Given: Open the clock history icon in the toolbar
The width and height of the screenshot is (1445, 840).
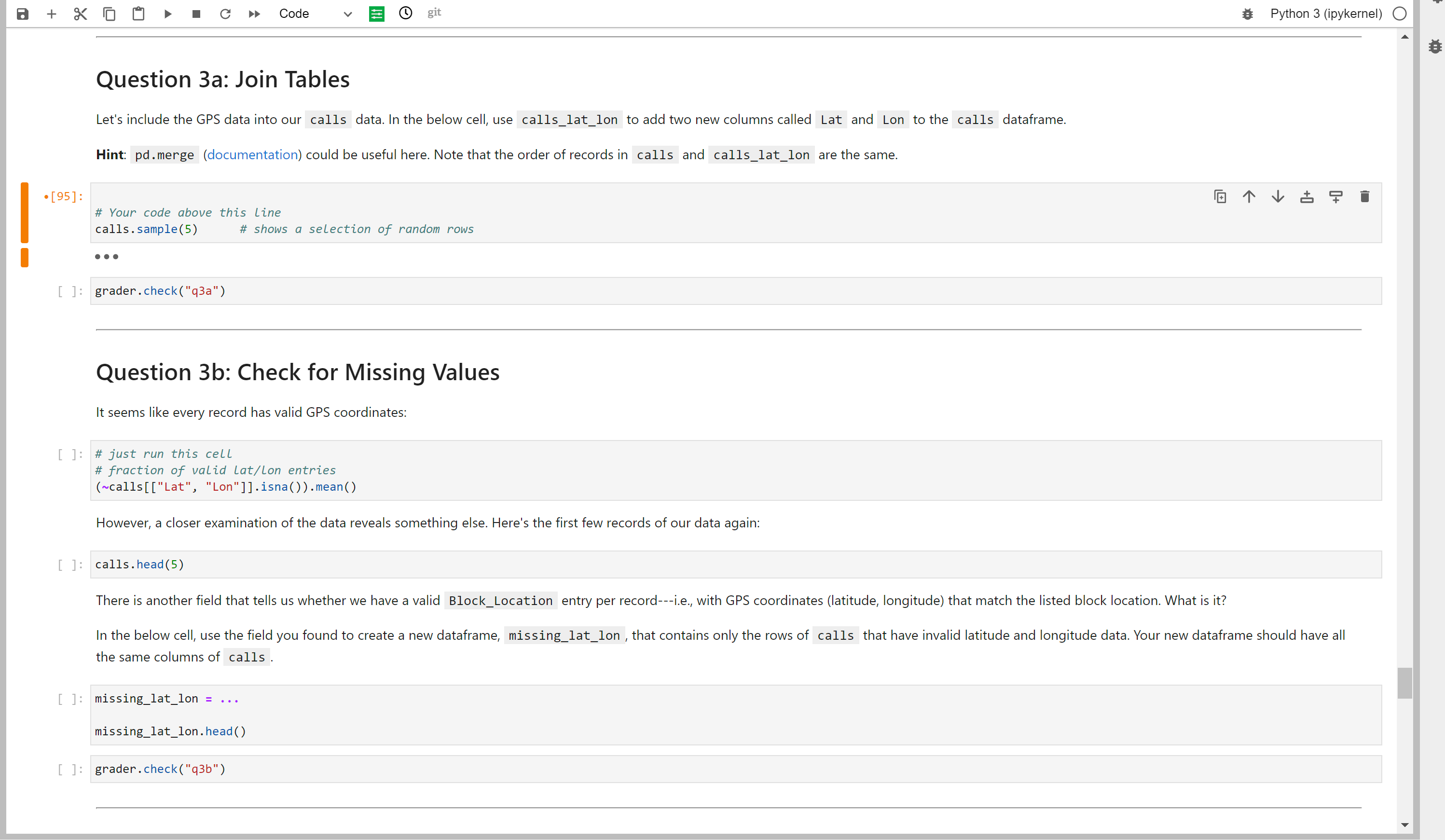Looking at the screenshot, I should pos(405,13).
